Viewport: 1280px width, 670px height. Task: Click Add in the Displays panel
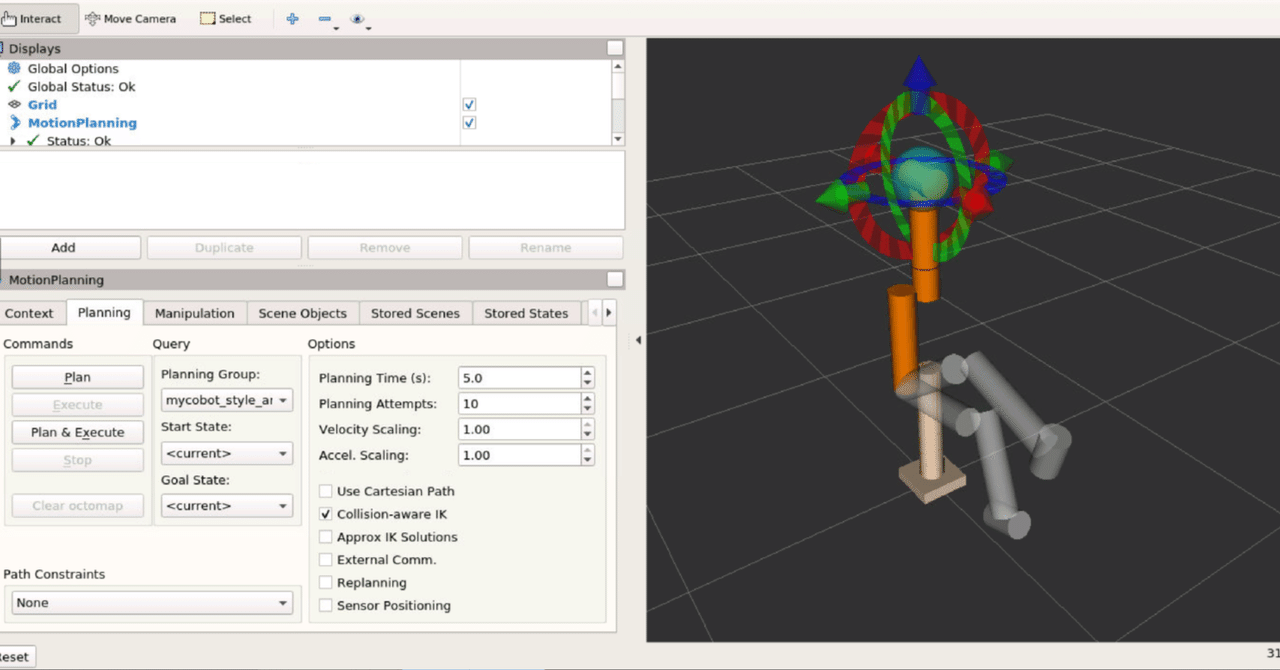point(62,247)
